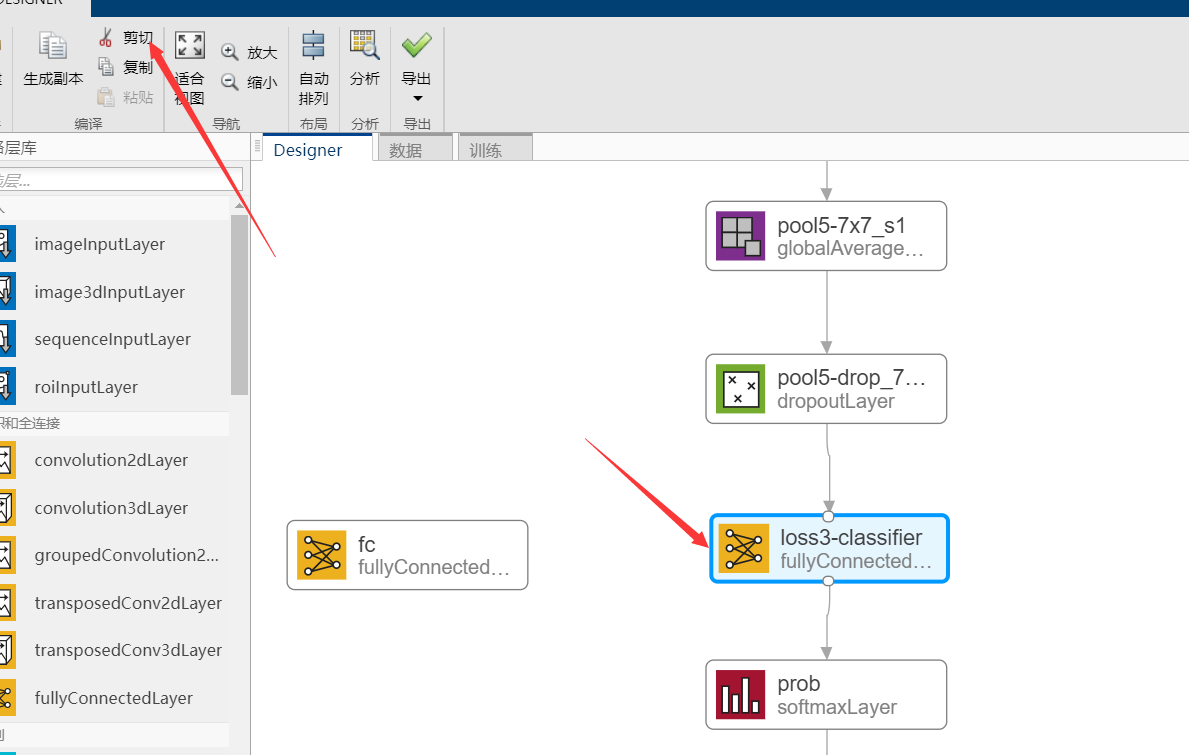This screenshot has height=755, width=1189.
Task: Select image3dInputLayer in the layer library
Action: (x=109, y=292)
